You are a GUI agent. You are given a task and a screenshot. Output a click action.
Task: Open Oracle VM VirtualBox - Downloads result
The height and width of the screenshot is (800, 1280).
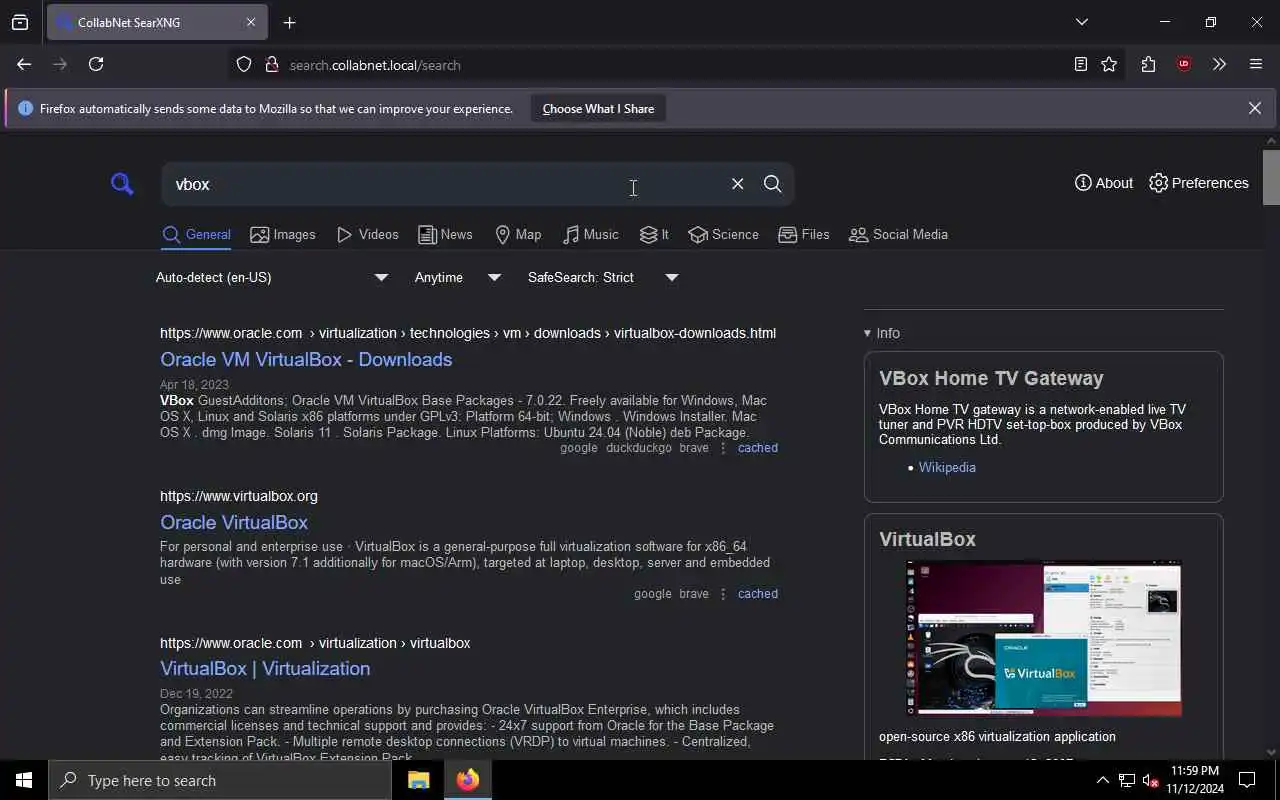point(306,360)
